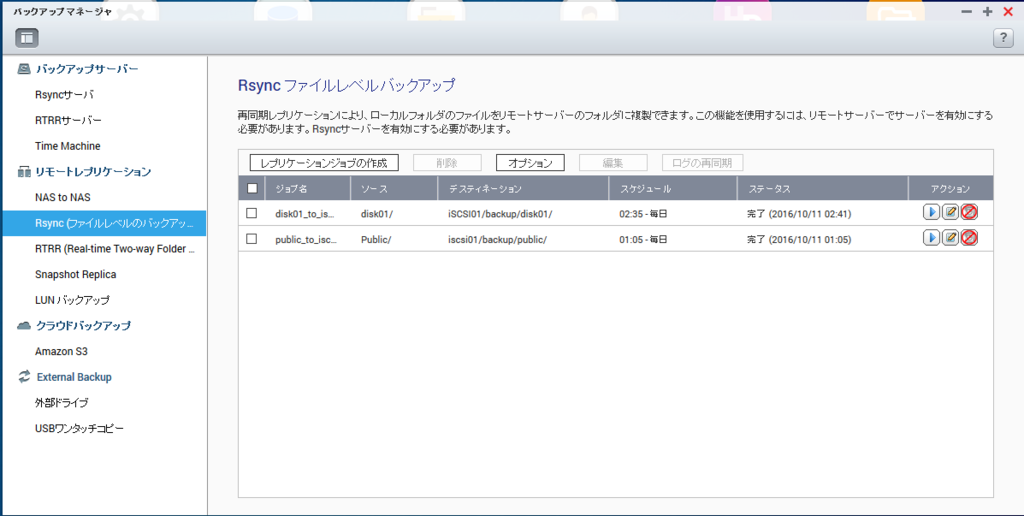Collapse the External Backup section heading
The height and width of the screenshot is (516, 1024).
click(74, 377)
